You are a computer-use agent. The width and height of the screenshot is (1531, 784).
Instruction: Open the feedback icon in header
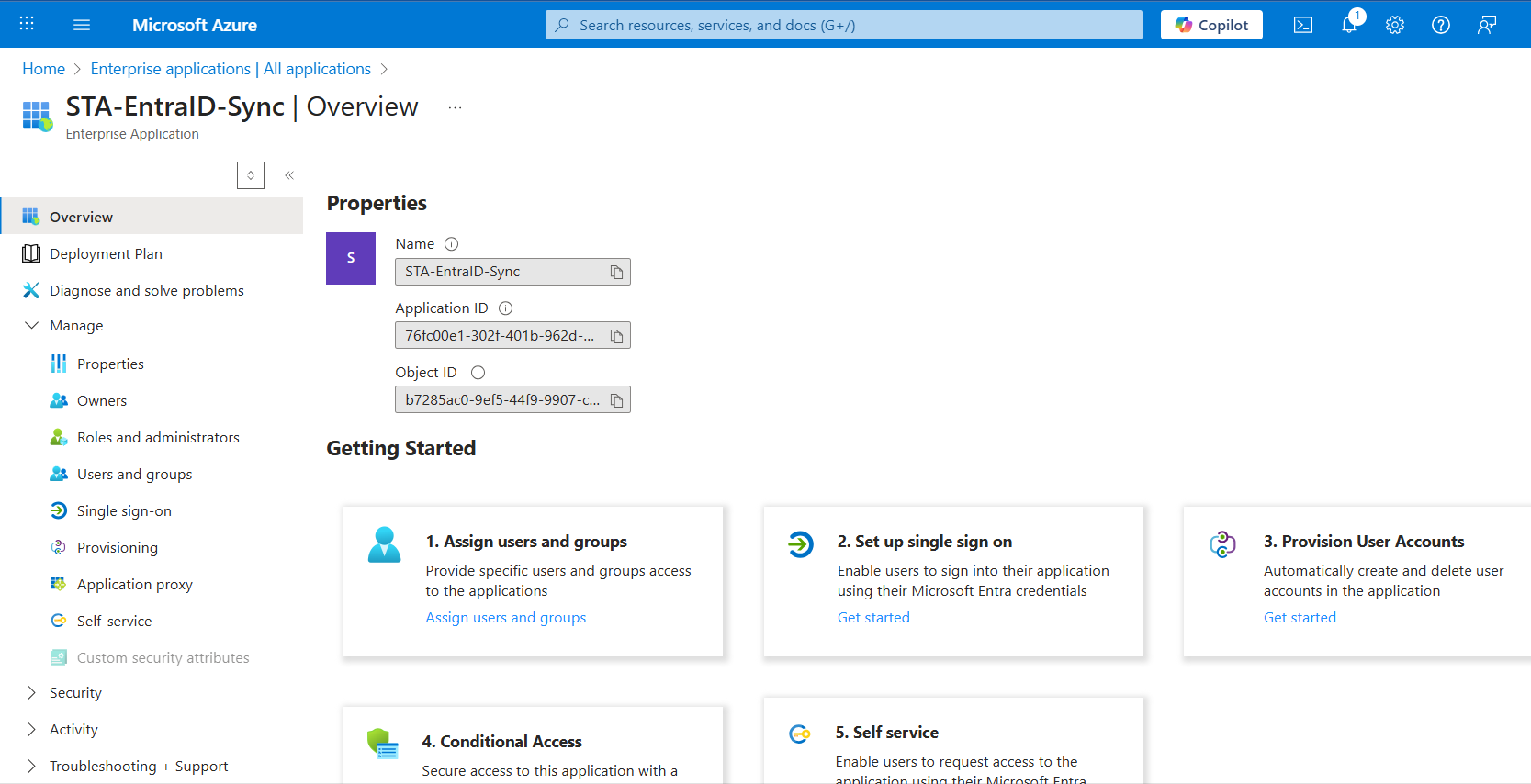[x=1486, y=25]
